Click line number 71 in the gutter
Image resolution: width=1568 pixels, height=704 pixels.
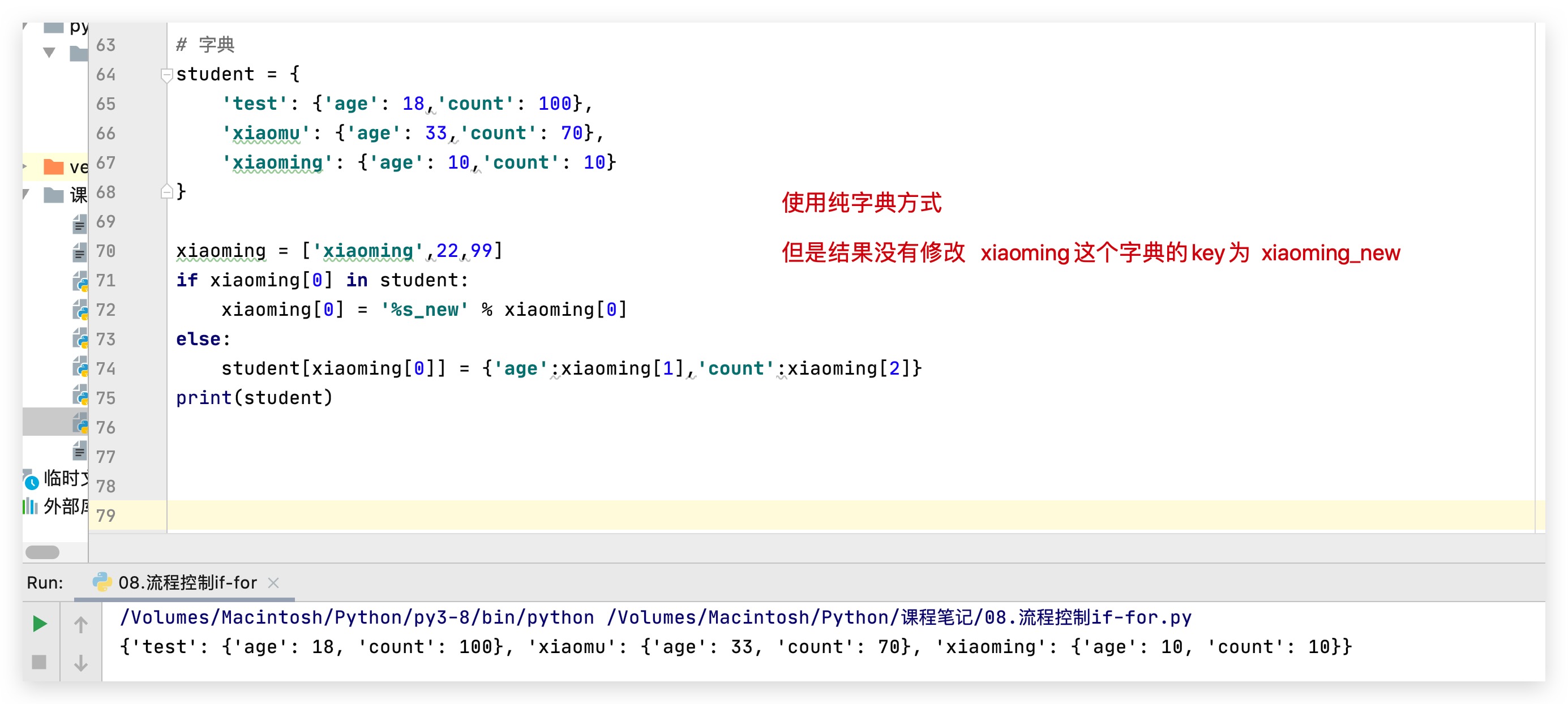coord(106,281)
